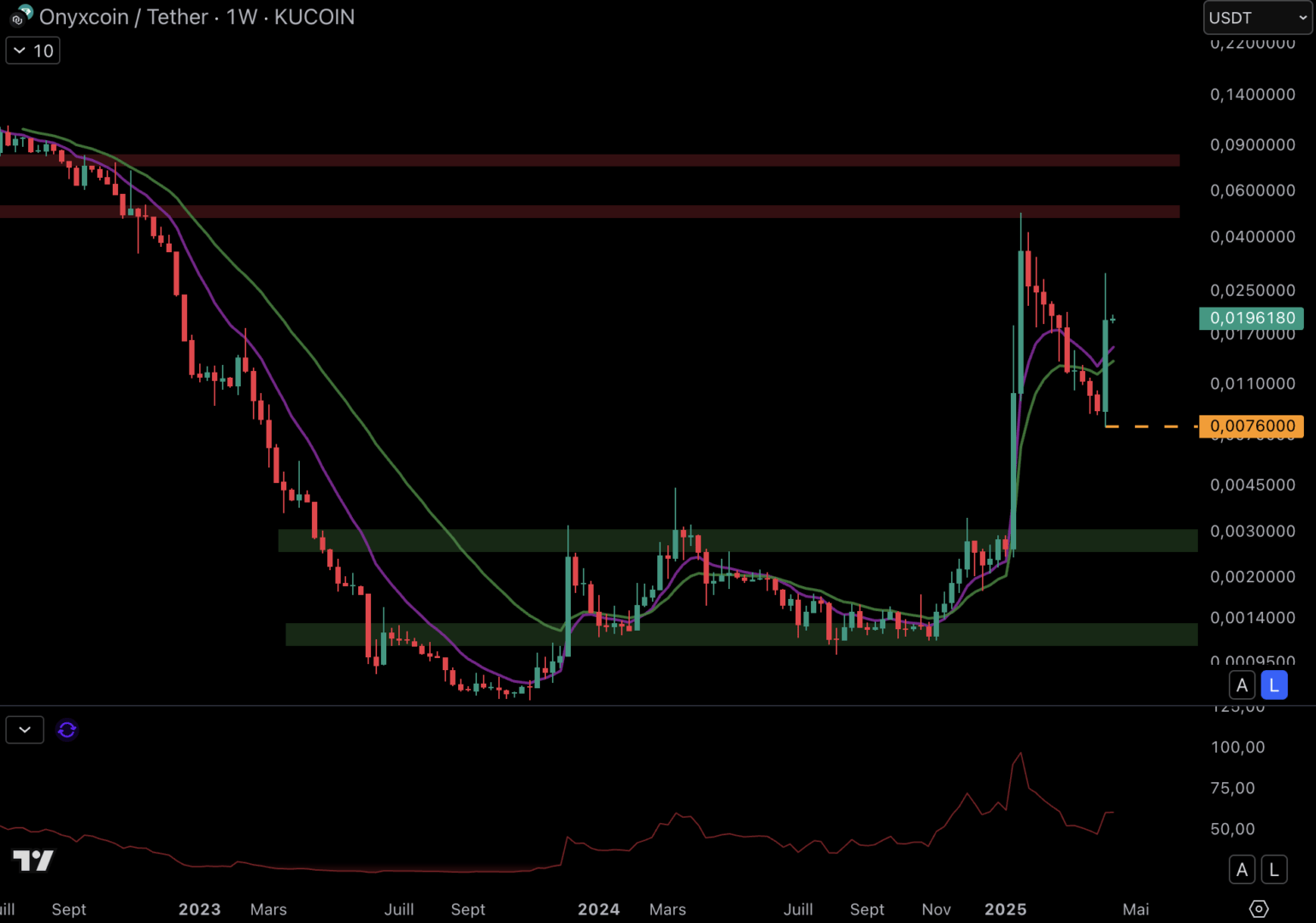Click the orange 0,0076000 price line label
The width and height of the screenshot is (1316, 923).
[x=1251, y=426]
